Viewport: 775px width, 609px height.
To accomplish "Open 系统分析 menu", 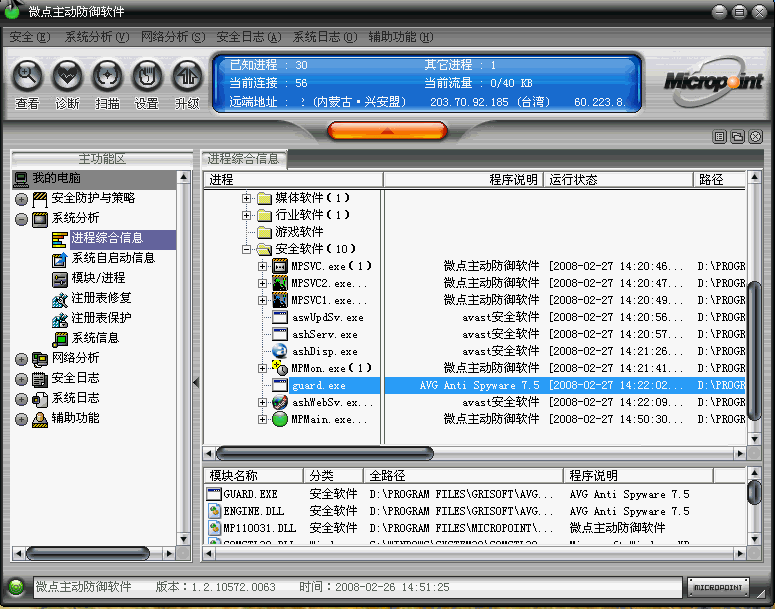I will (97, 37).
